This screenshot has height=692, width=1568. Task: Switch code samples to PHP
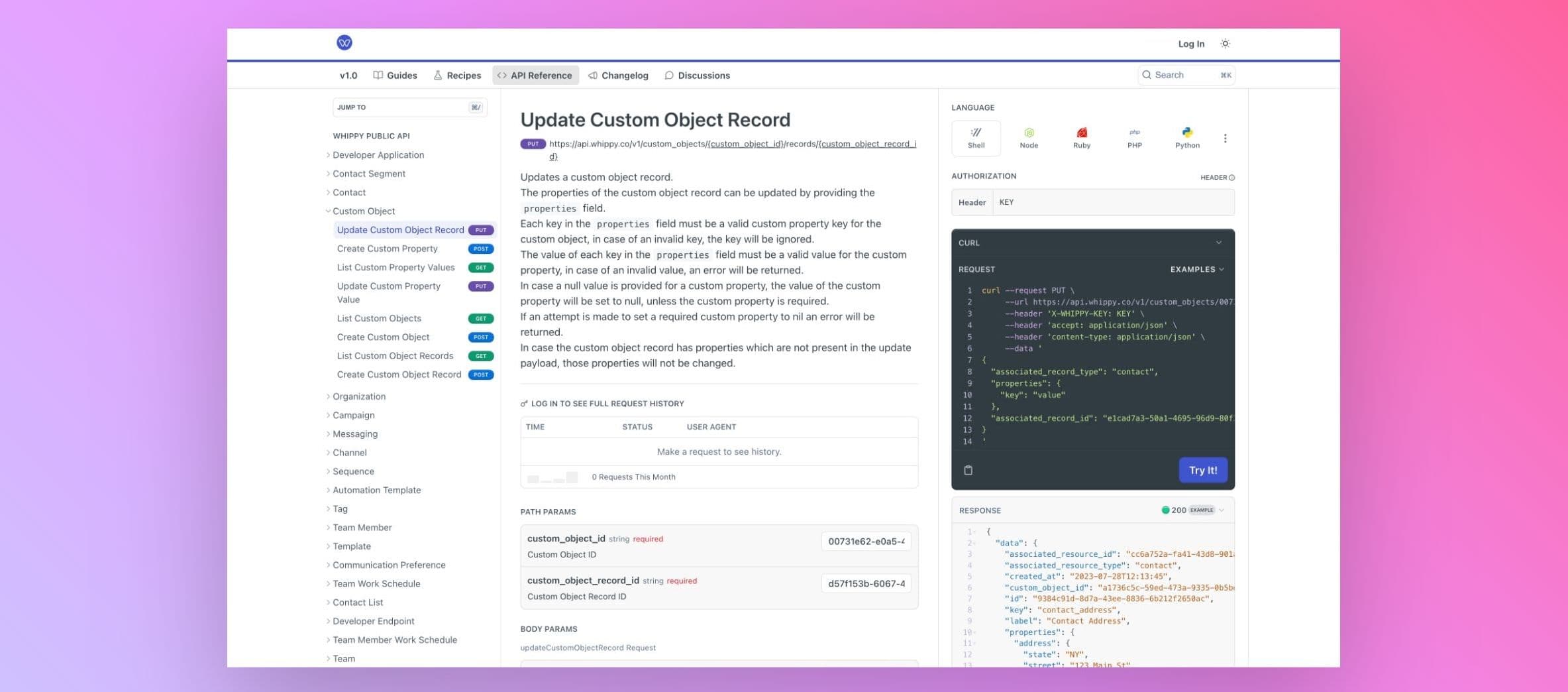pyautogui.click(x=1134, y=138)
